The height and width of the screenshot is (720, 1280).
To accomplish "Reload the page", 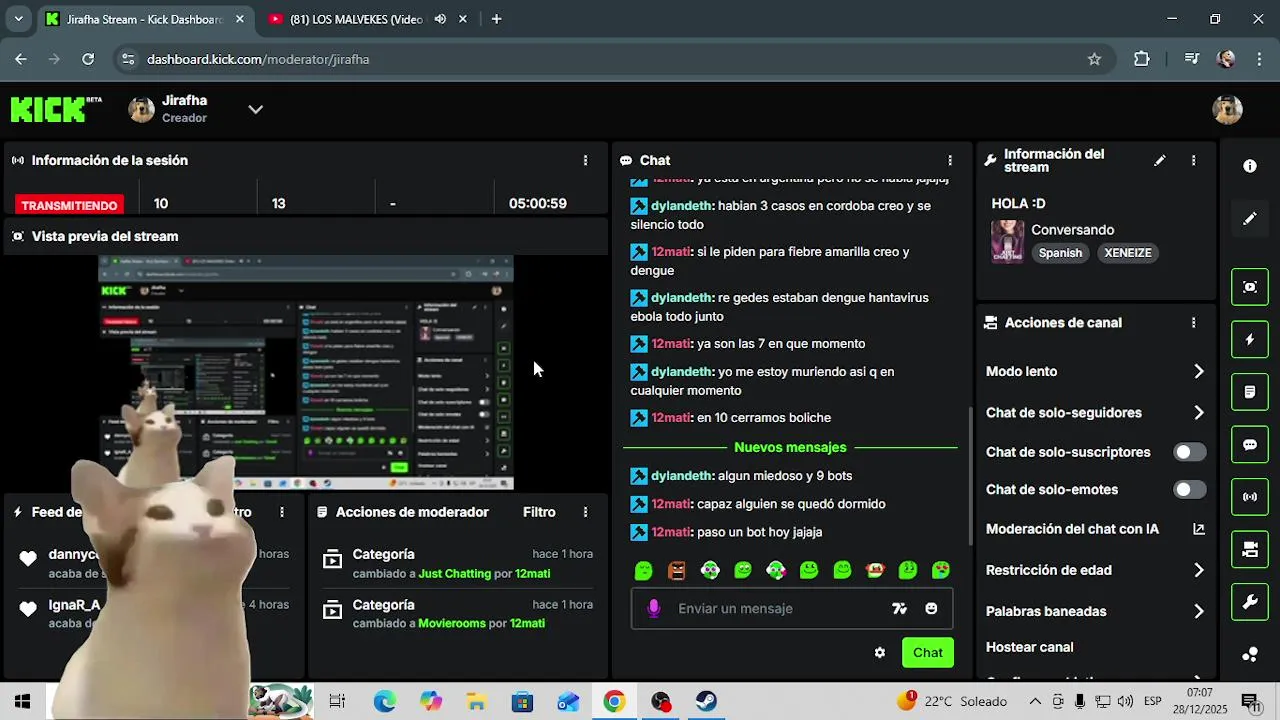I will 88,59.
